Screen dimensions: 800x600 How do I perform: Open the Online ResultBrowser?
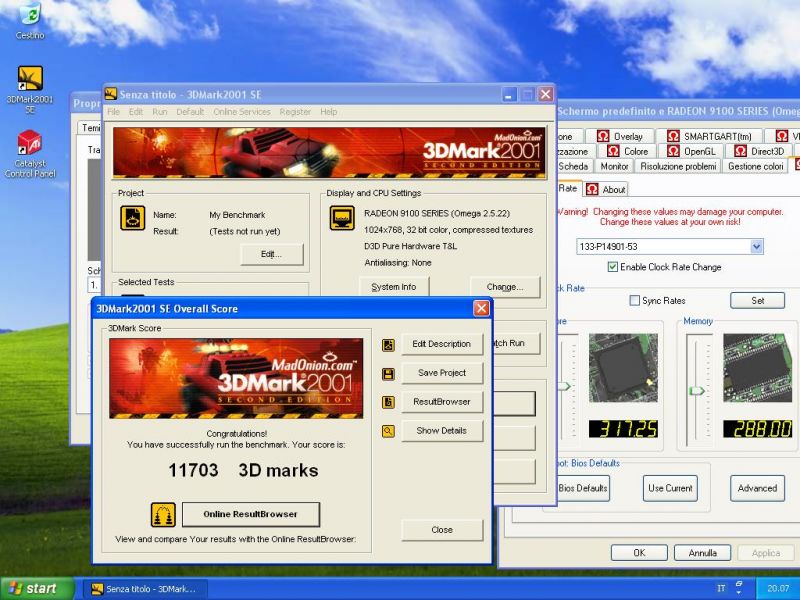coord(251,514)
